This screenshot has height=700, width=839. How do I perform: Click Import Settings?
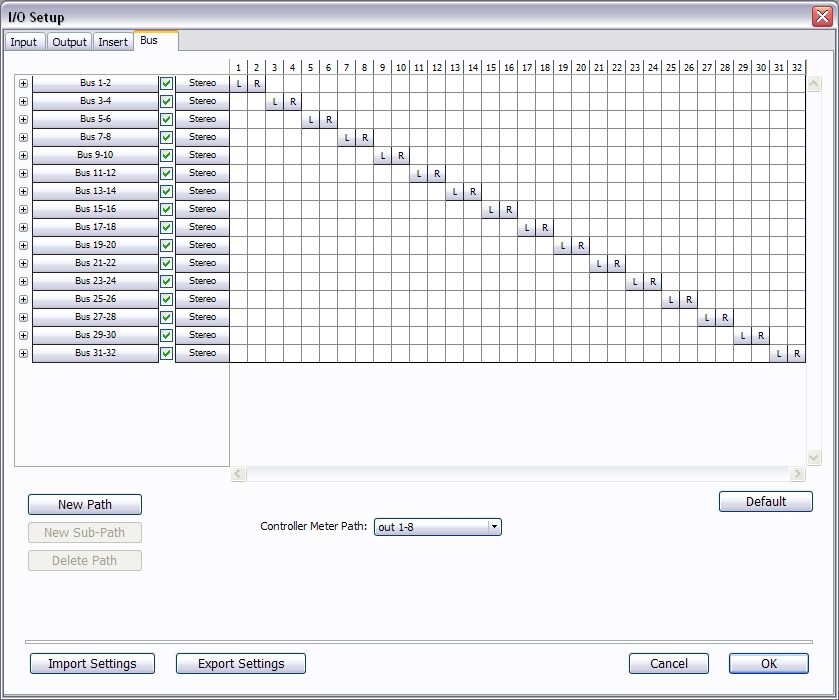[x=92, y=664]
